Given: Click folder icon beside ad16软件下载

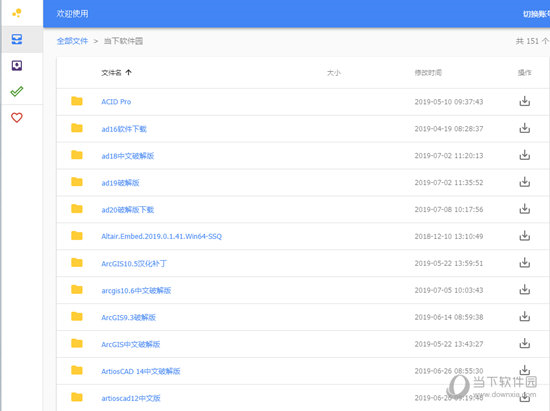Looking at the screenshot, I should (76, 128).
